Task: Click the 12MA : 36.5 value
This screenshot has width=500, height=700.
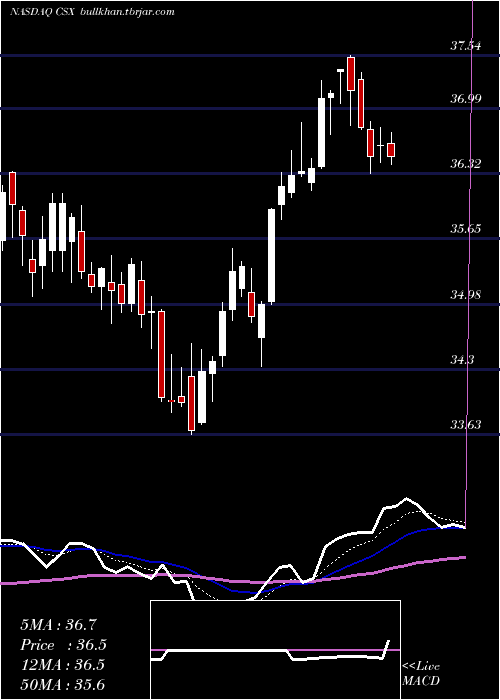Action: [62, 665]
